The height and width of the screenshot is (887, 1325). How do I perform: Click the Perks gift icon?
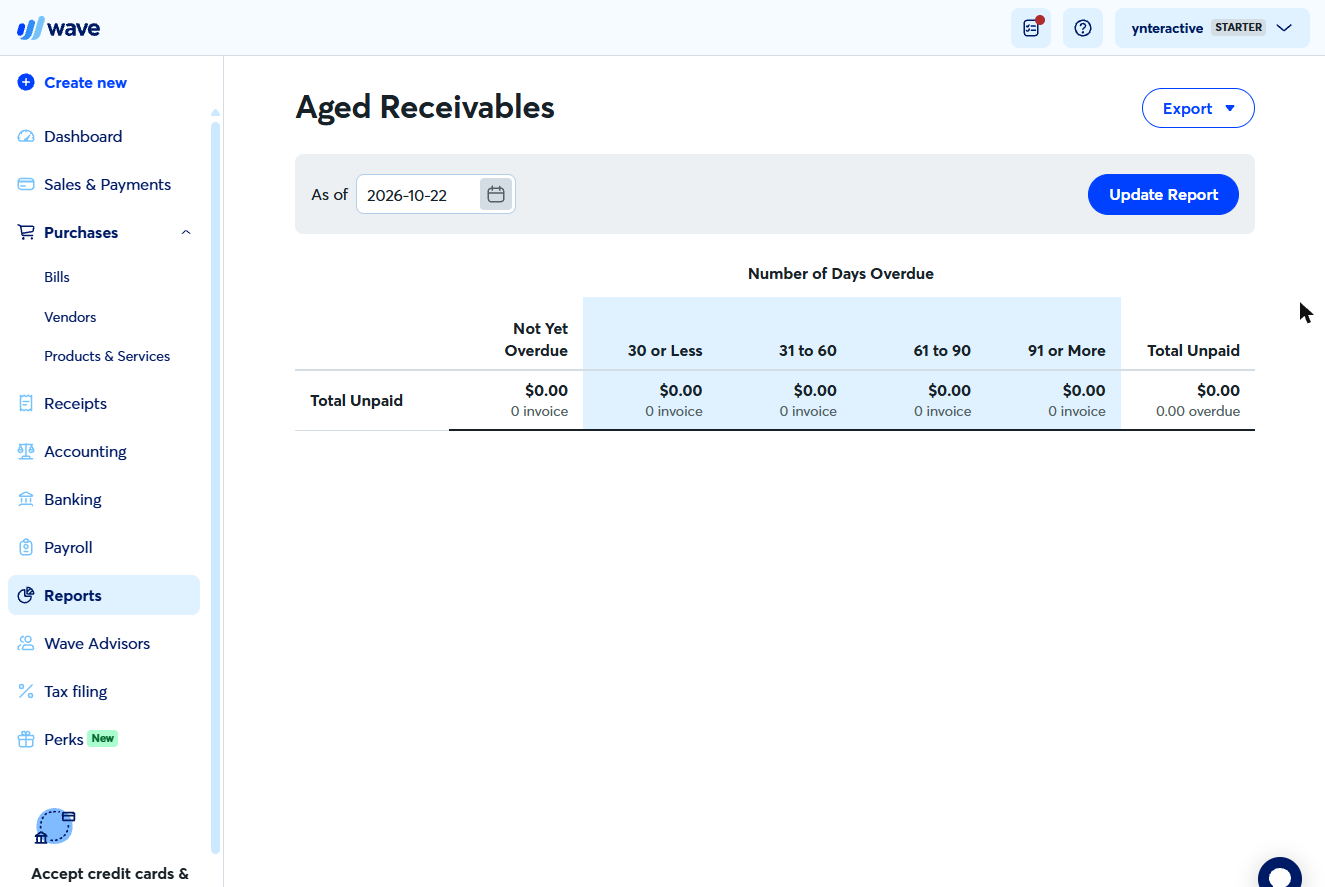26,740
